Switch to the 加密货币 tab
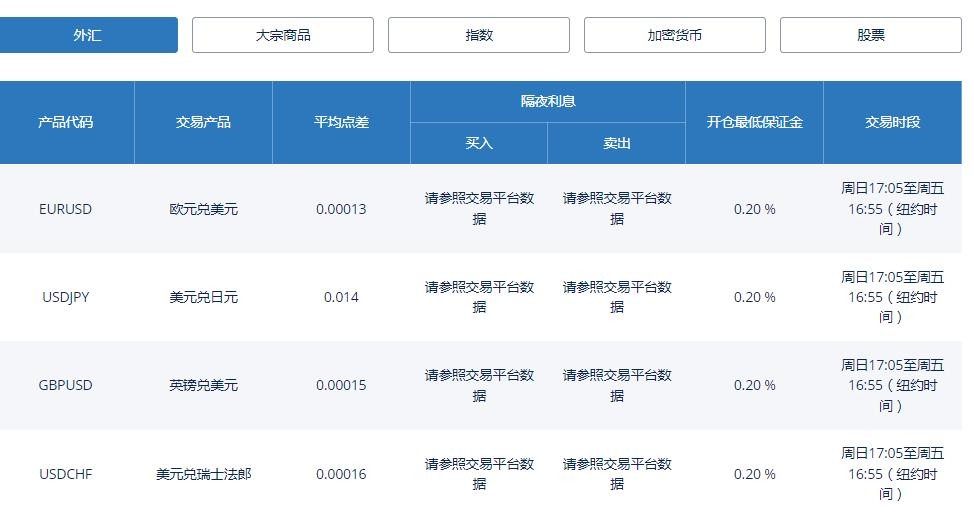Viewport: 974px width, 514px height. pos(675,35)
